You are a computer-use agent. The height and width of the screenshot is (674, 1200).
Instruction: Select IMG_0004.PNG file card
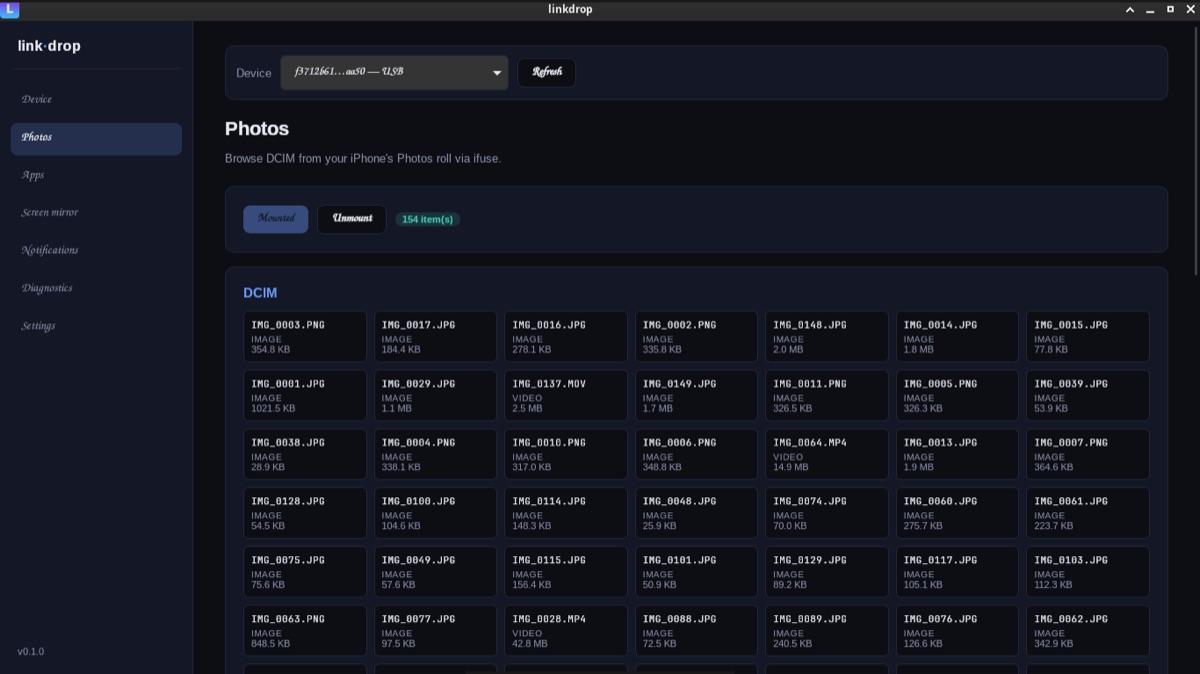pos(435,455)
